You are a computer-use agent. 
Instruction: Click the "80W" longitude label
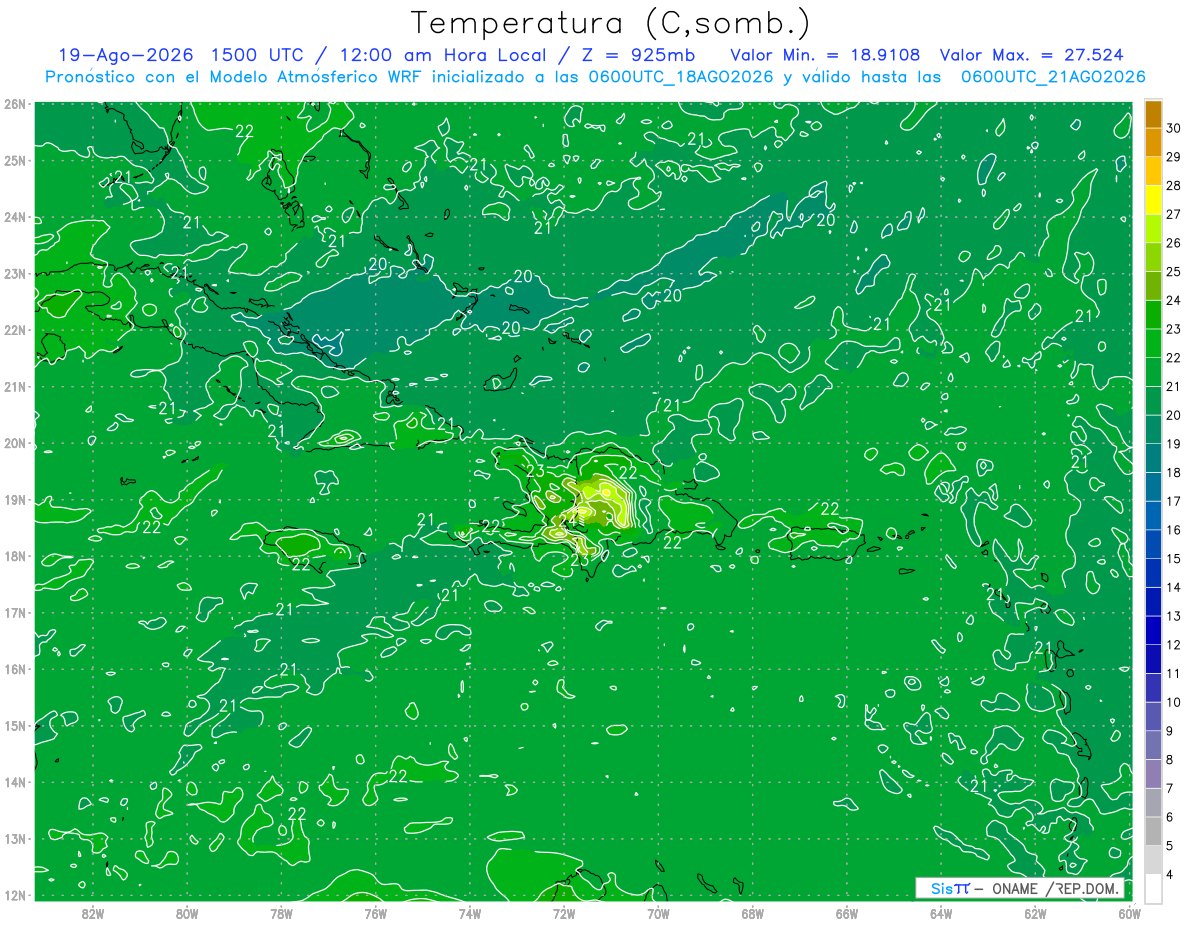(187, 913)
